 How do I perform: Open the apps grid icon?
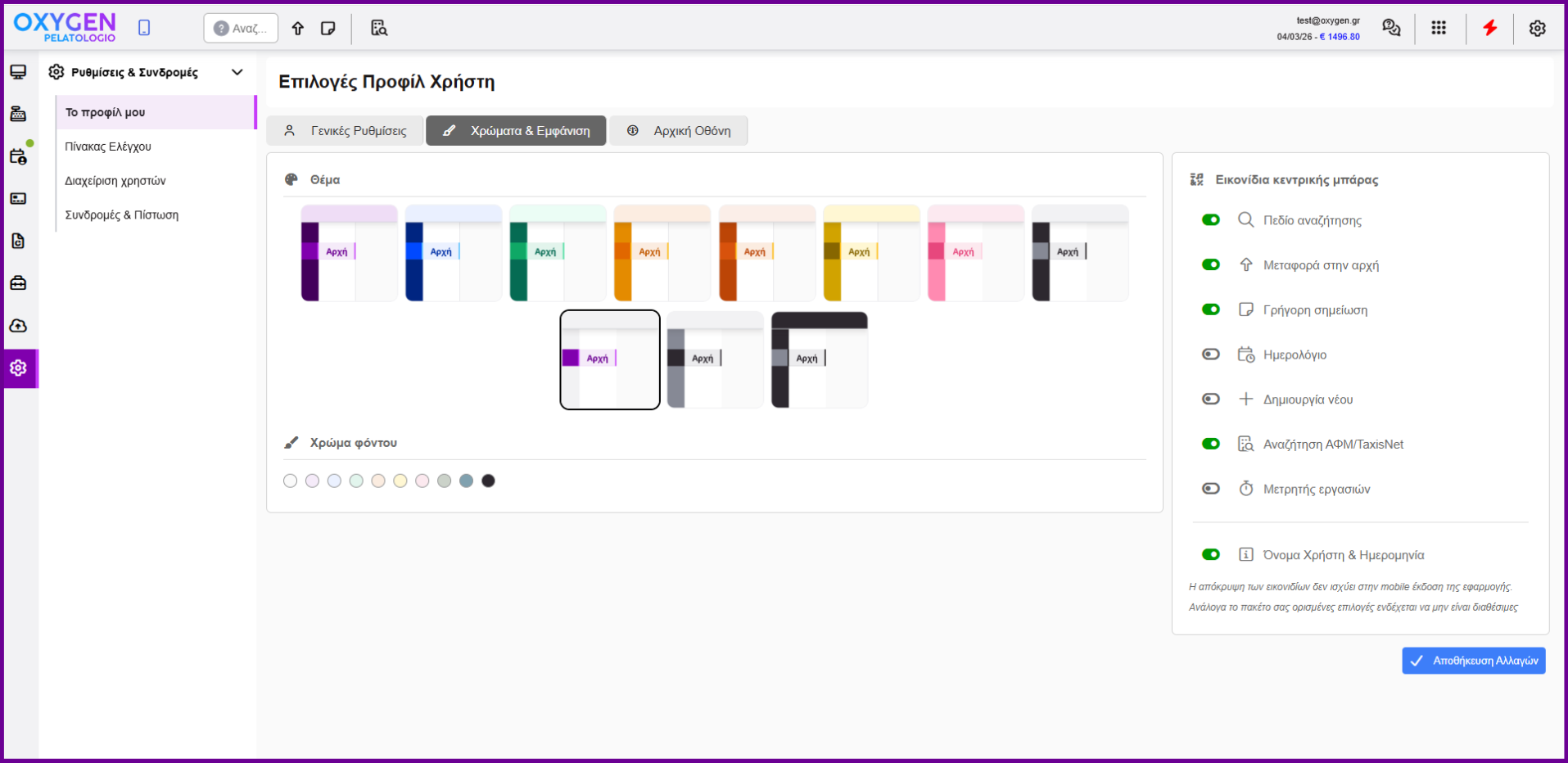tap(1439, 28)
